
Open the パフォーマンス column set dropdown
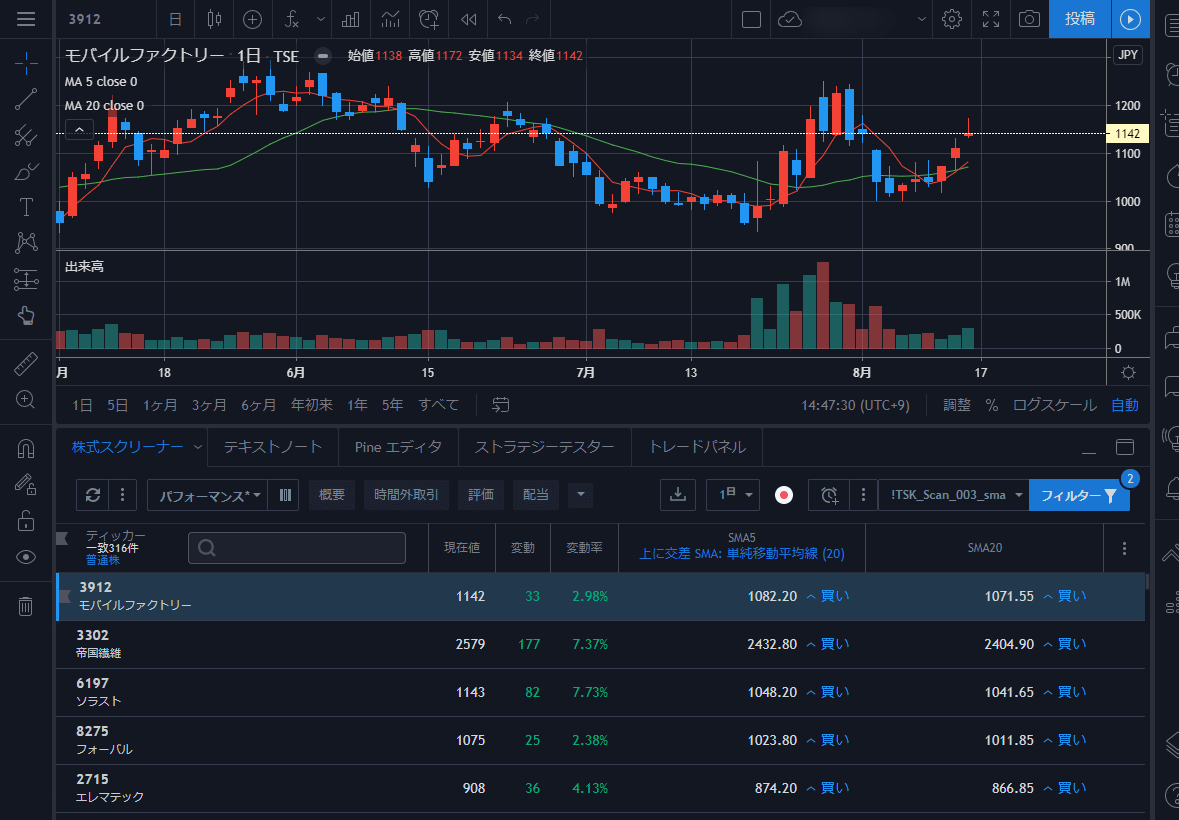[207, 495]
